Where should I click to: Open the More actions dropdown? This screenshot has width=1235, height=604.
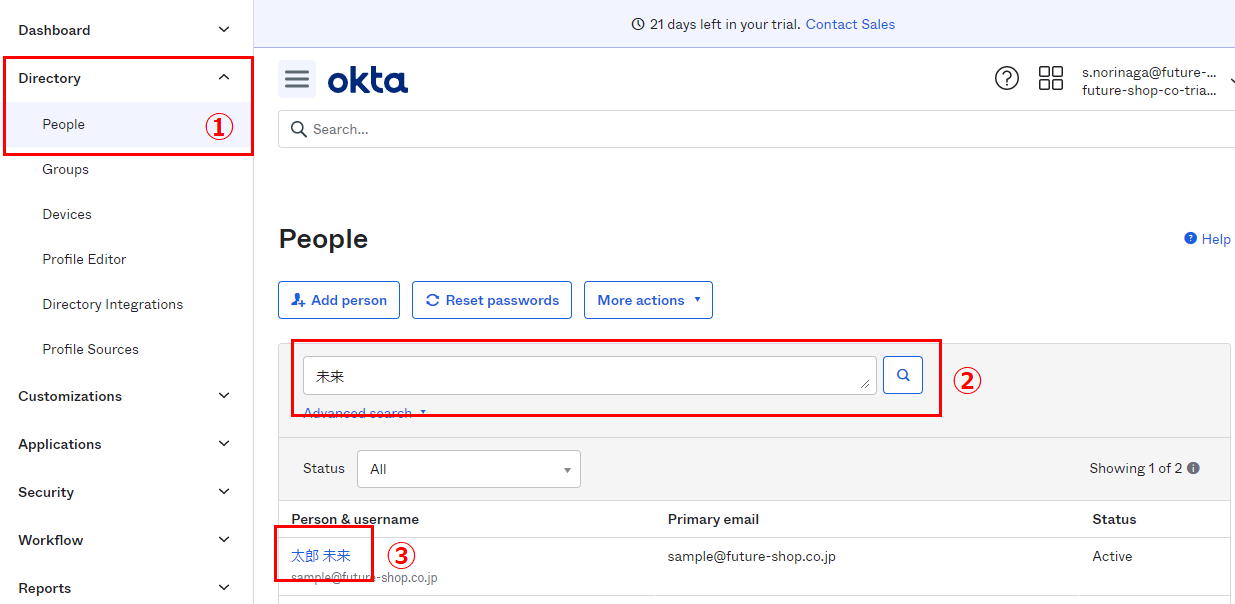tap(648, 300)
